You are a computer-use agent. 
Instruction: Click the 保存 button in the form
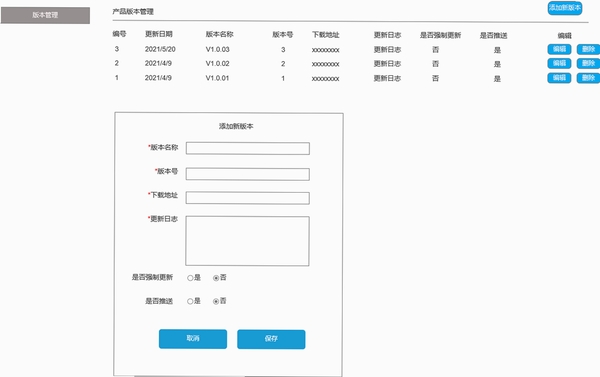271,339
